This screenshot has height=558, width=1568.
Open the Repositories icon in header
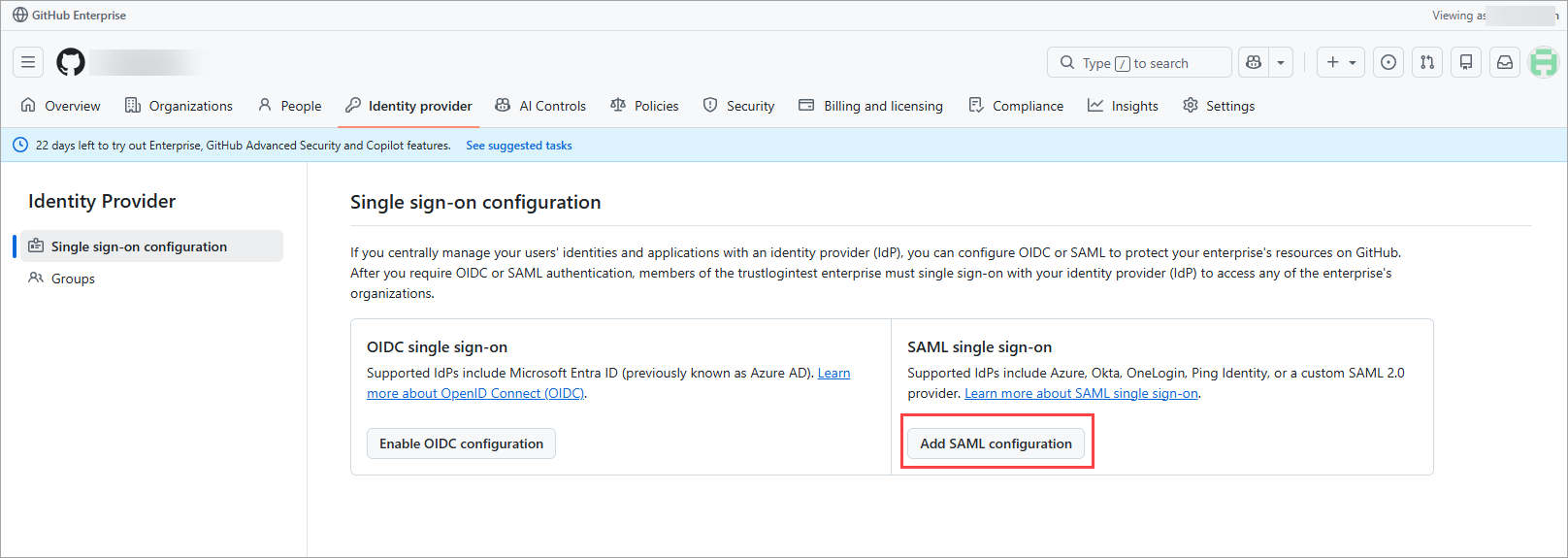[x=1466, y=62]
